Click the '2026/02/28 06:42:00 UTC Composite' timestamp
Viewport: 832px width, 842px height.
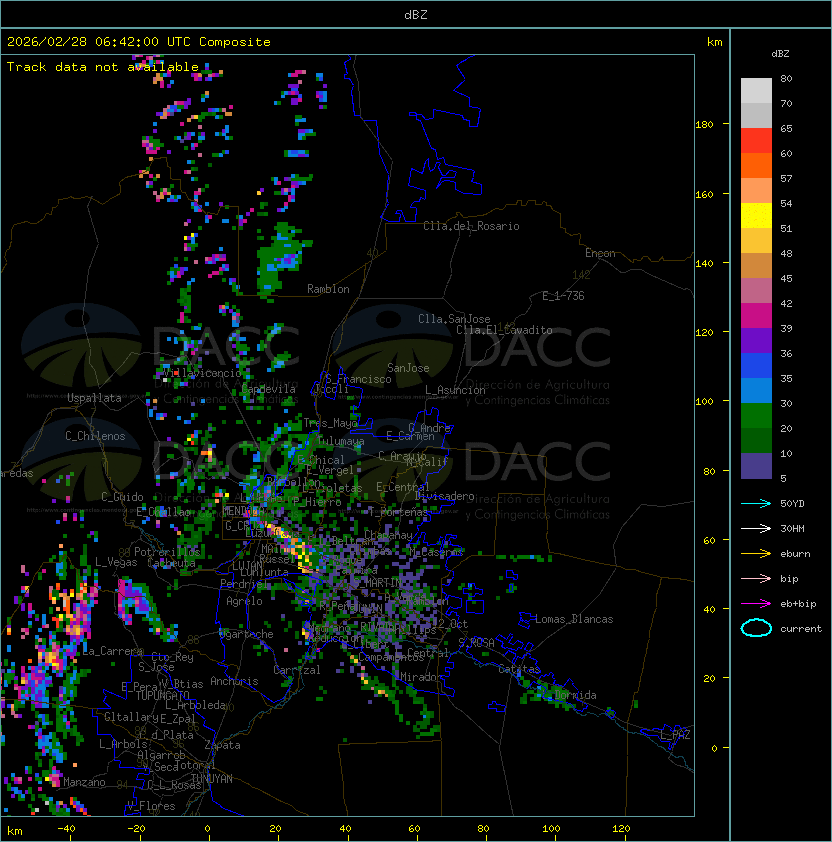[x=139, y=42]
